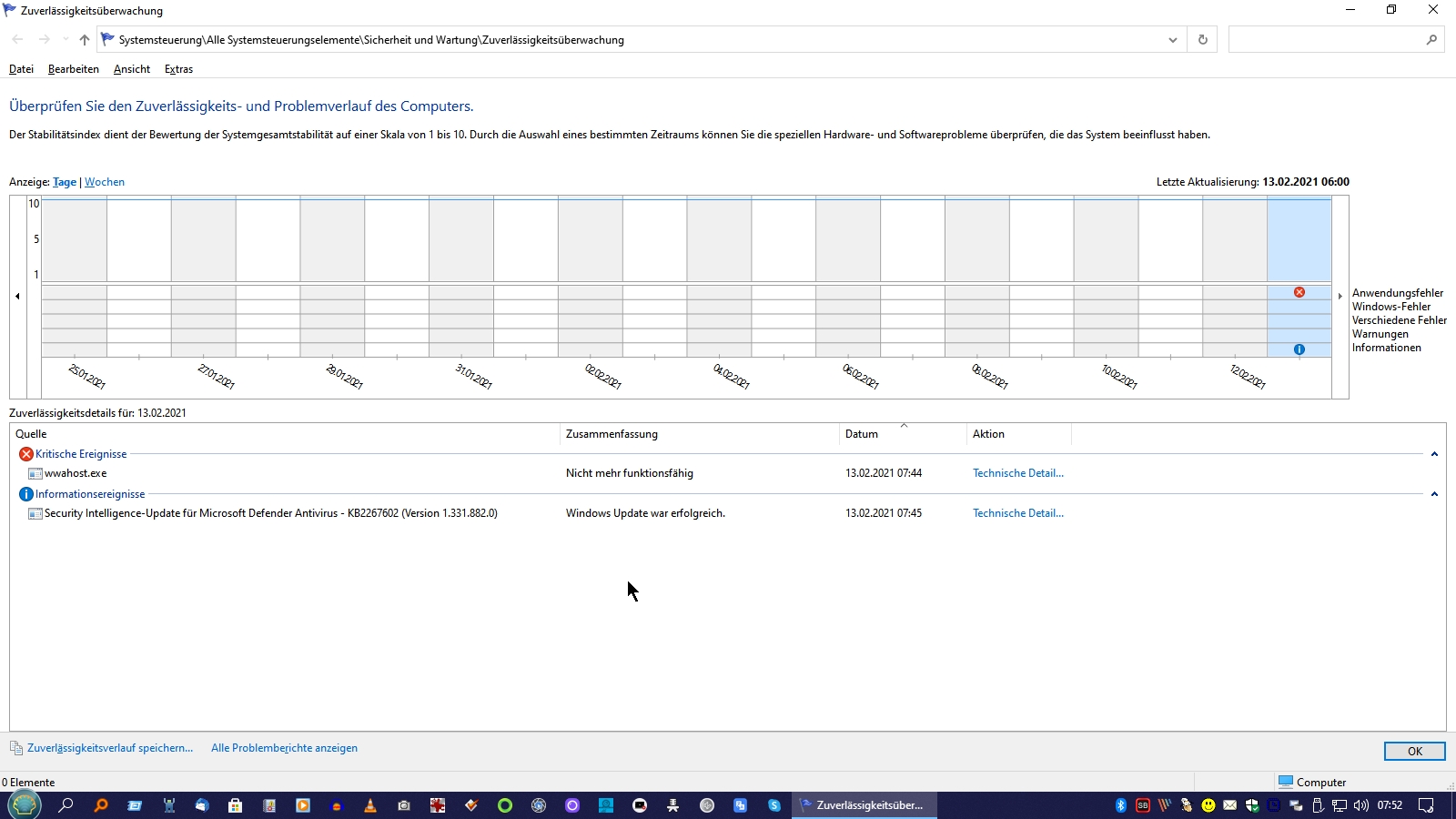
Task: Open the notification center icon
Action: point(1426,805)
